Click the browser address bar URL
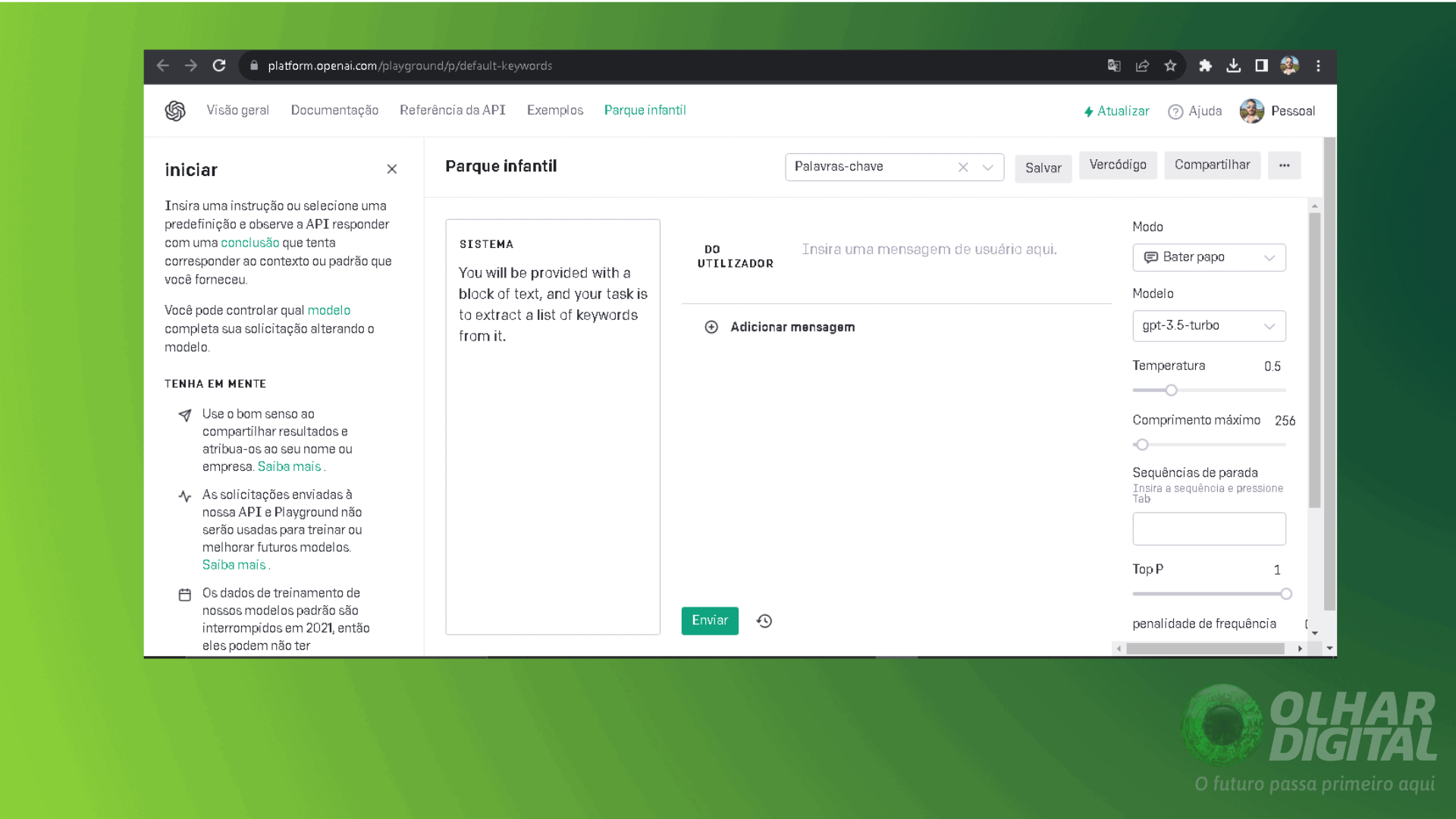The width and height of the screenshot is (1456, 819). click(x=410, y=66)
